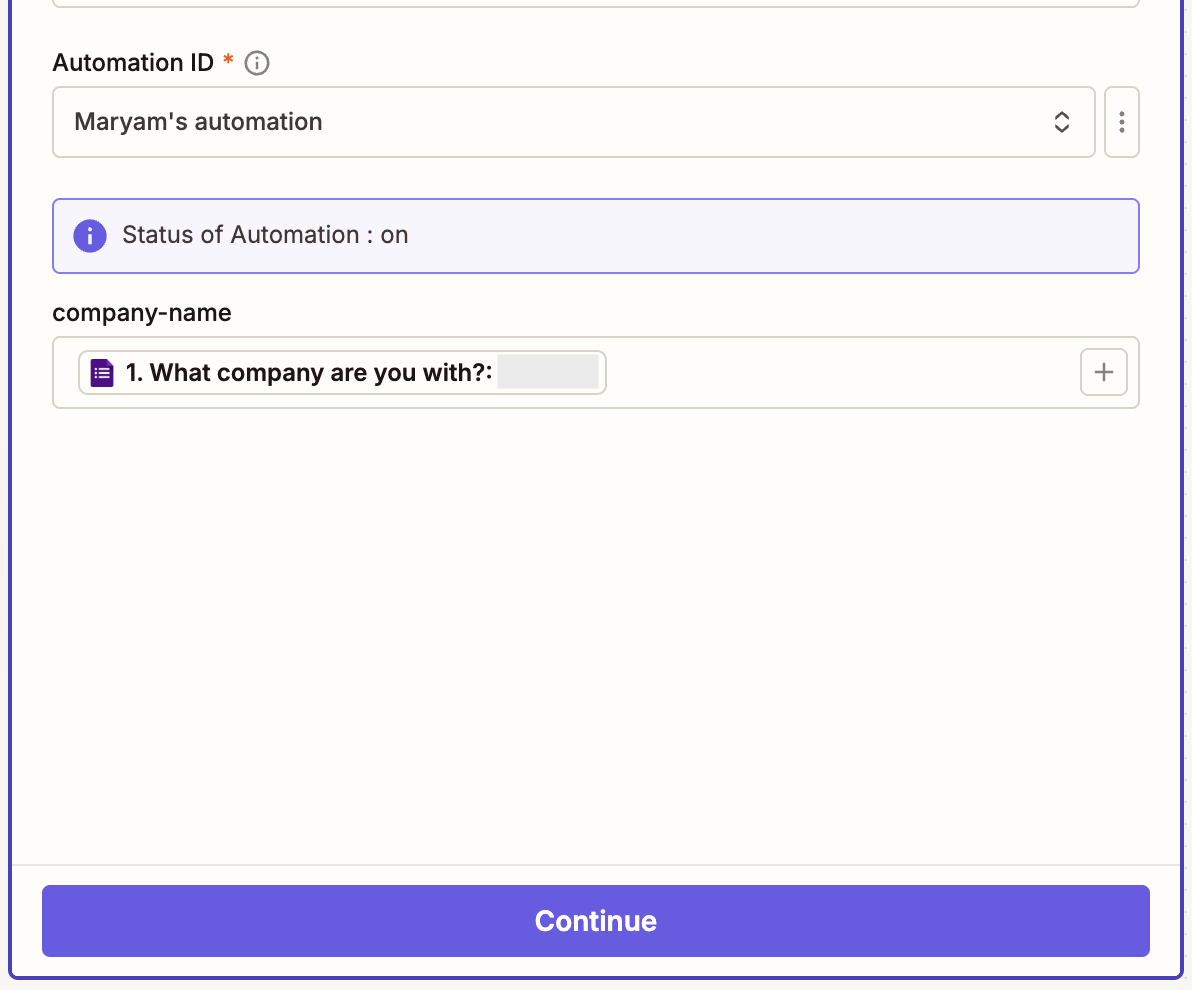This screenshot has height=990, width=1192.
Task: Click the "1." number in the mapped field pill
Action: (135, 373)
